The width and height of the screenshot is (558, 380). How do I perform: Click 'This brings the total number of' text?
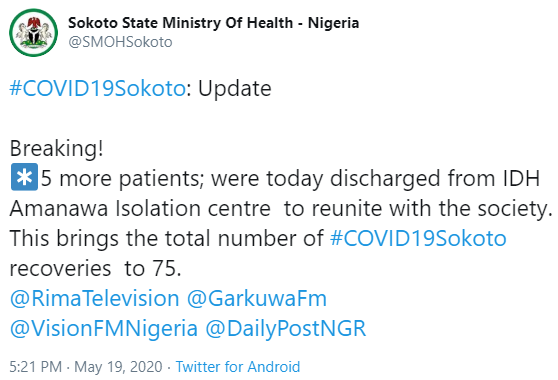pos(167,238)
